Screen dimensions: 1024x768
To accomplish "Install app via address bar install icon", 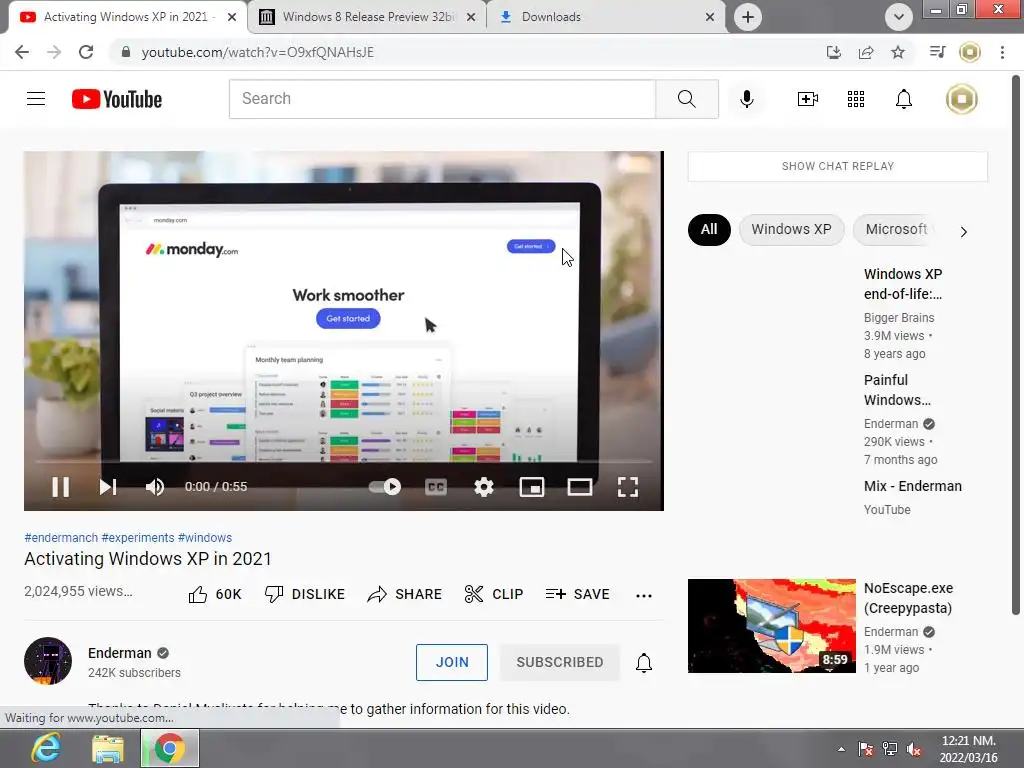I will click(x=833, y=52).
